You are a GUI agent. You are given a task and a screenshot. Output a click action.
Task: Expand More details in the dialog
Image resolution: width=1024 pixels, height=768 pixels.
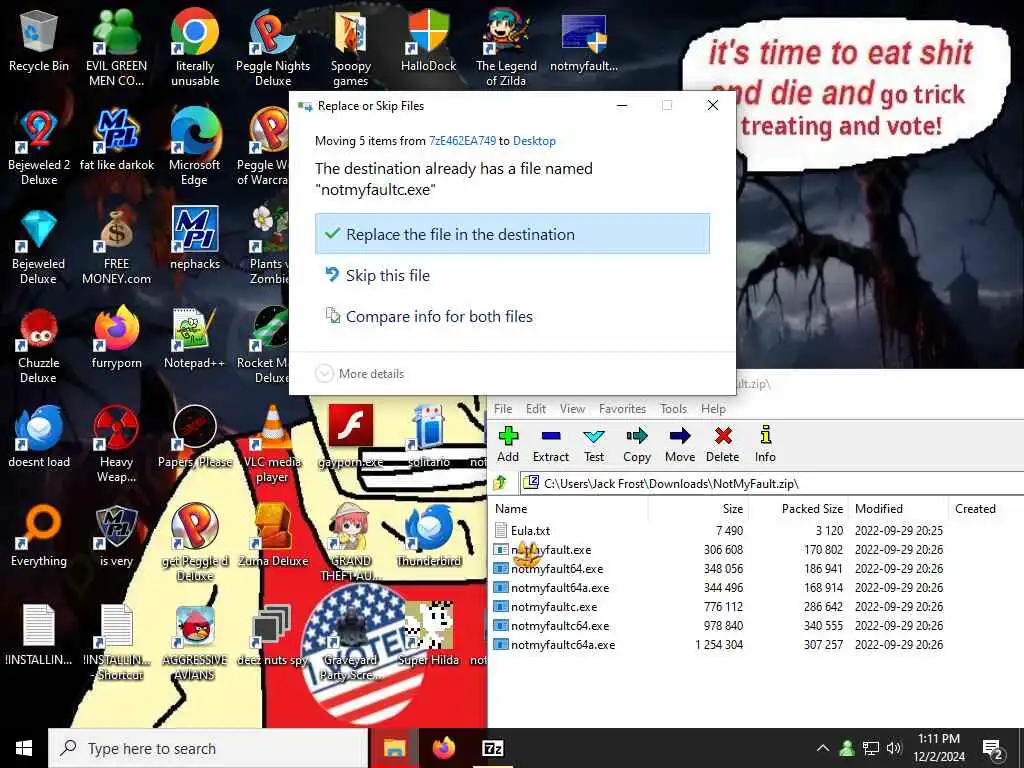tap(359, 374)
